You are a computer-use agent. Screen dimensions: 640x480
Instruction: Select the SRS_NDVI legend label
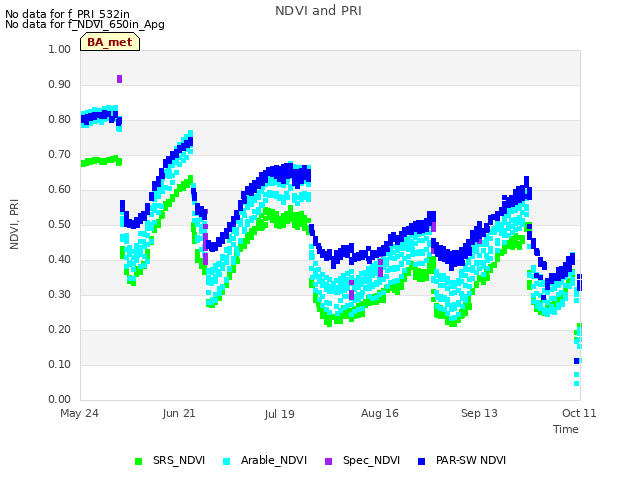pos(179,460)
